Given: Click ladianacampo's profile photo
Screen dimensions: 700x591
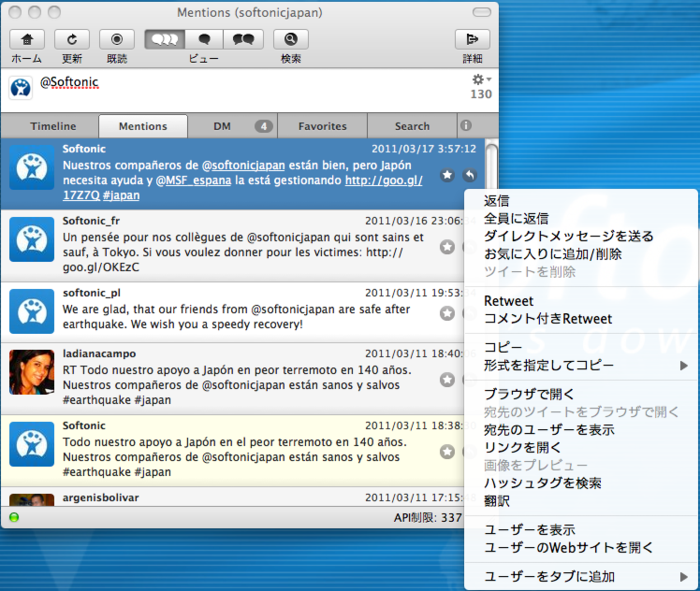Looking at the screenshot, I should click(32, 372).
